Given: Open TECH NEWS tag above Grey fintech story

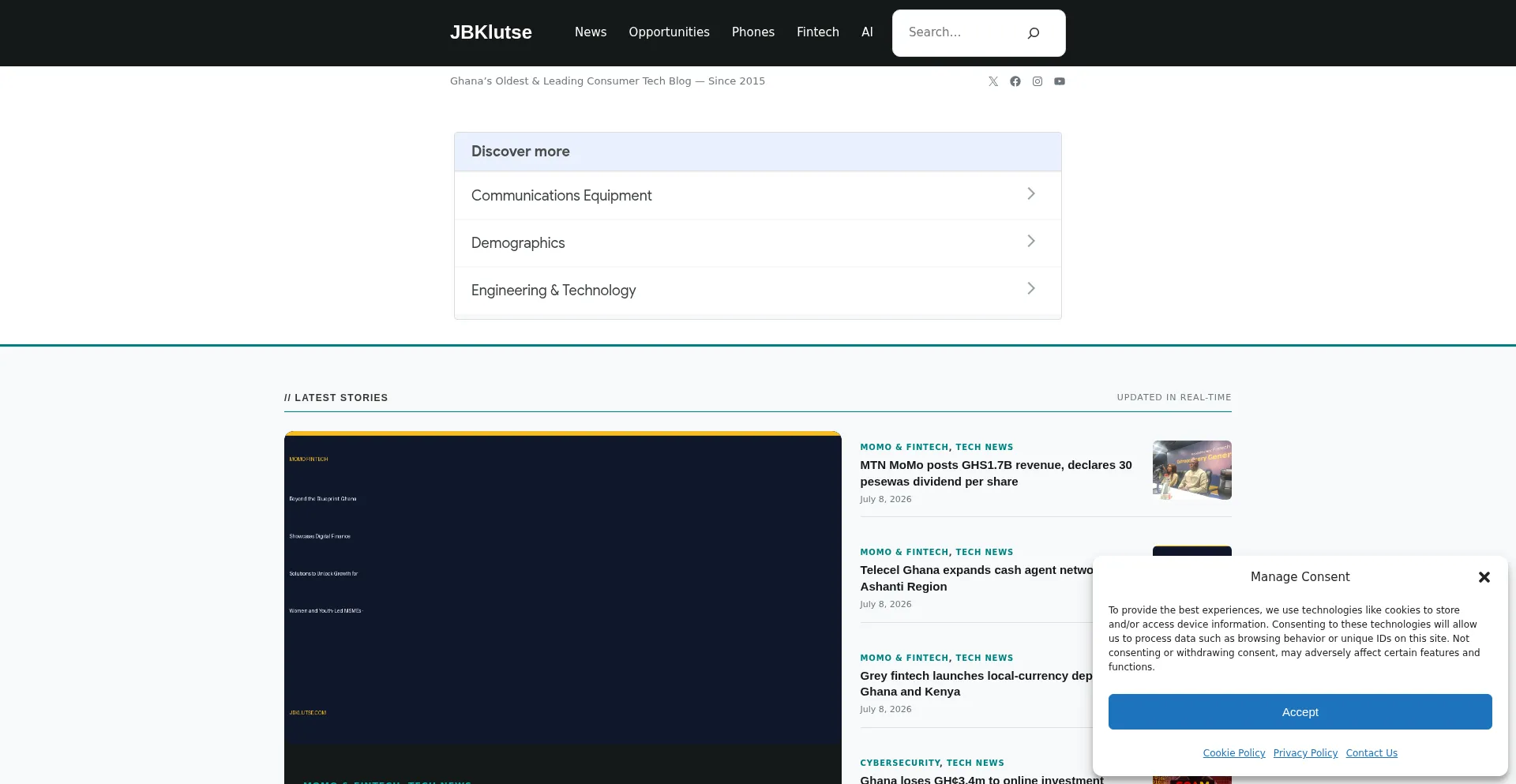Looking at the screenshot, I should (985, 658).
